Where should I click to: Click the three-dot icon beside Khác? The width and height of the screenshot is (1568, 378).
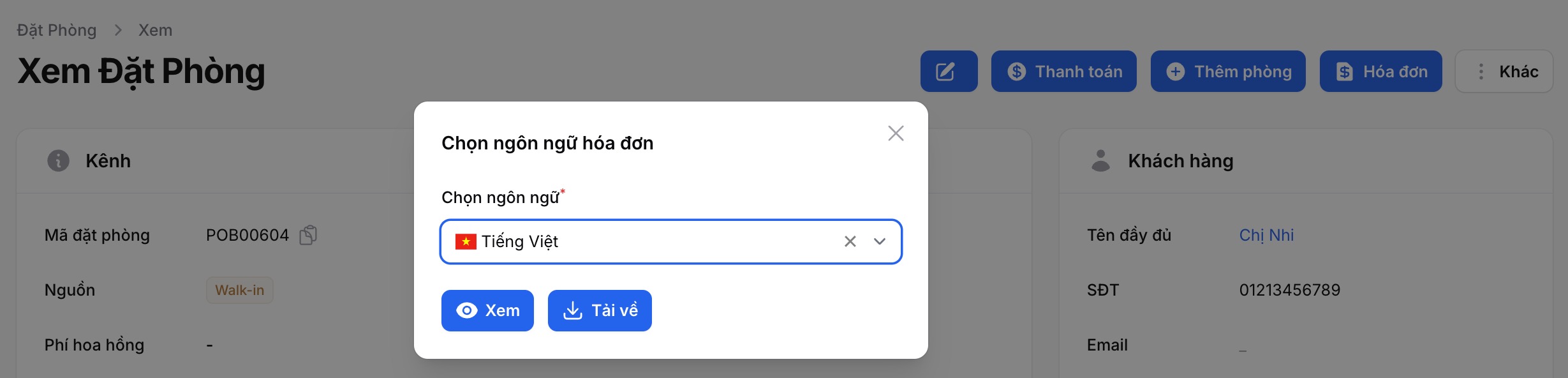point(1481,72)
